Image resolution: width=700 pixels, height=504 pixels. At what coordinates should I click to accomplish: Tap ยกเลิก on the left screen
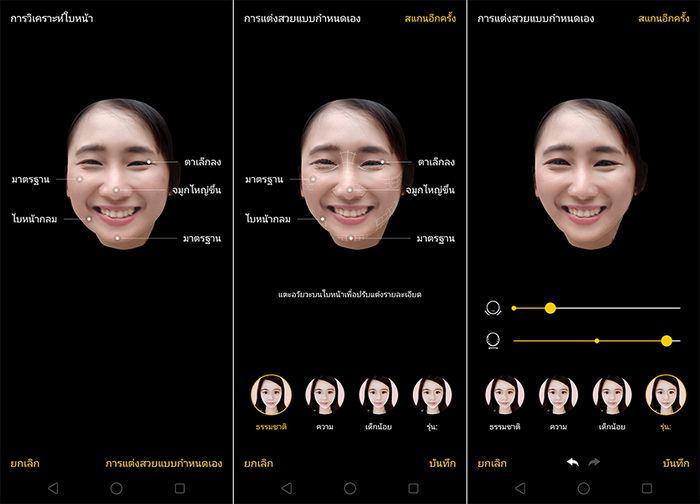click(x=26, y=463)
